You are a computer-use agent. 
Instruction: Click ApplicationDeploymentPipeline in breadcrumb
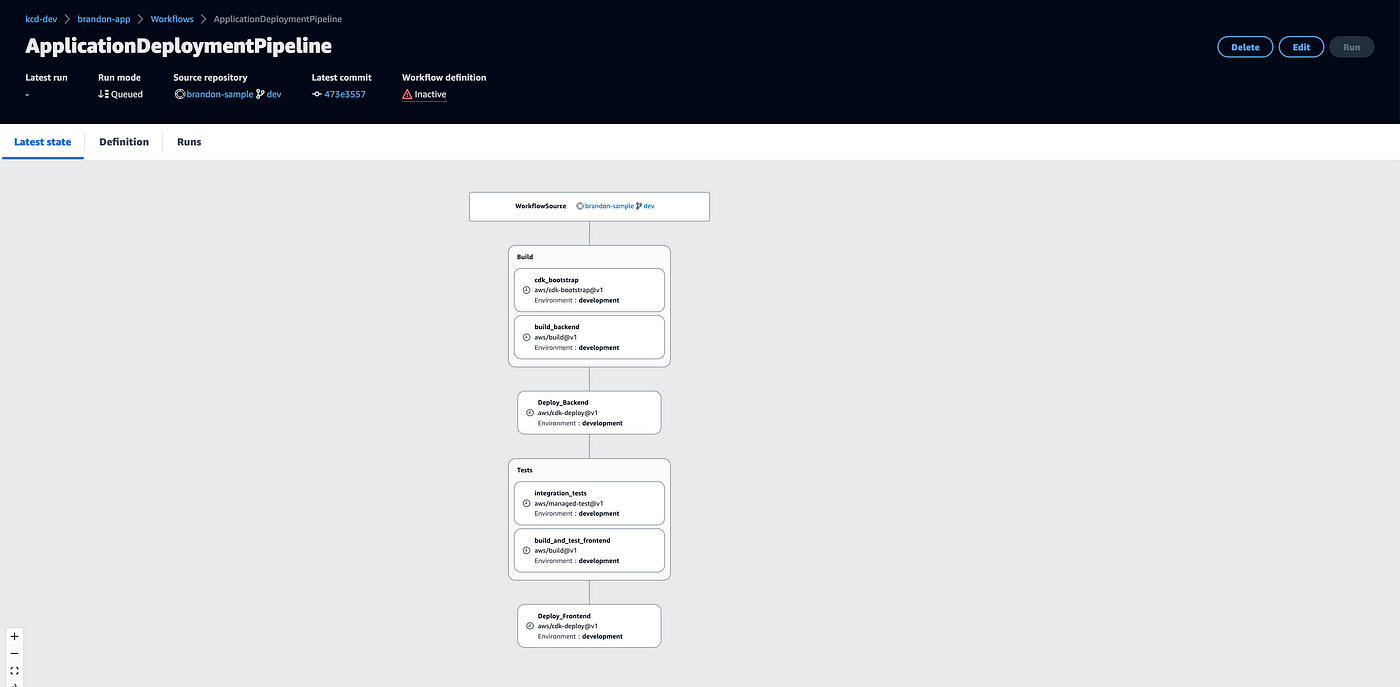(x=278, y=19)
